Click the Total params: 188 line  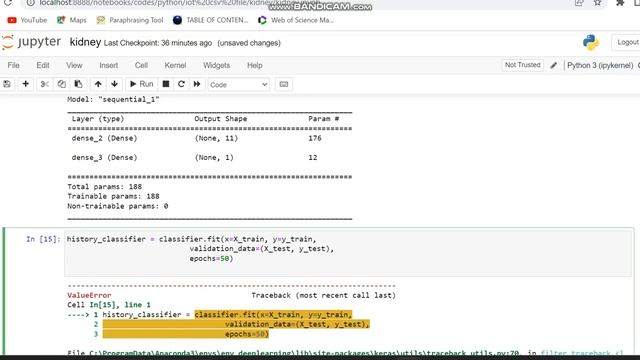(105, 187)
